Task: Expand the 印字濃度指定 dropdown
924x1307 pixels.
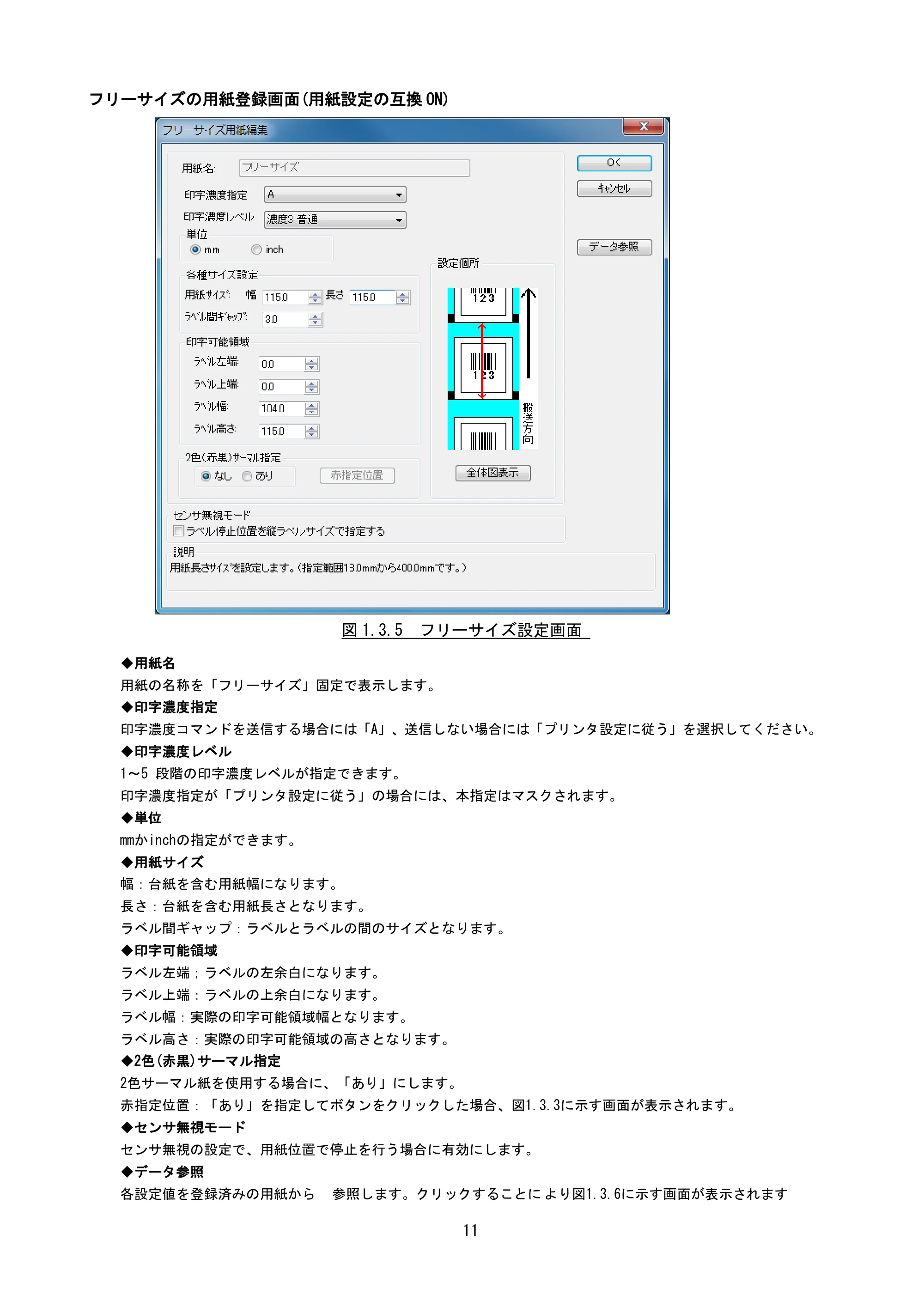Action: pyautogui.click(x=335, y=195)
